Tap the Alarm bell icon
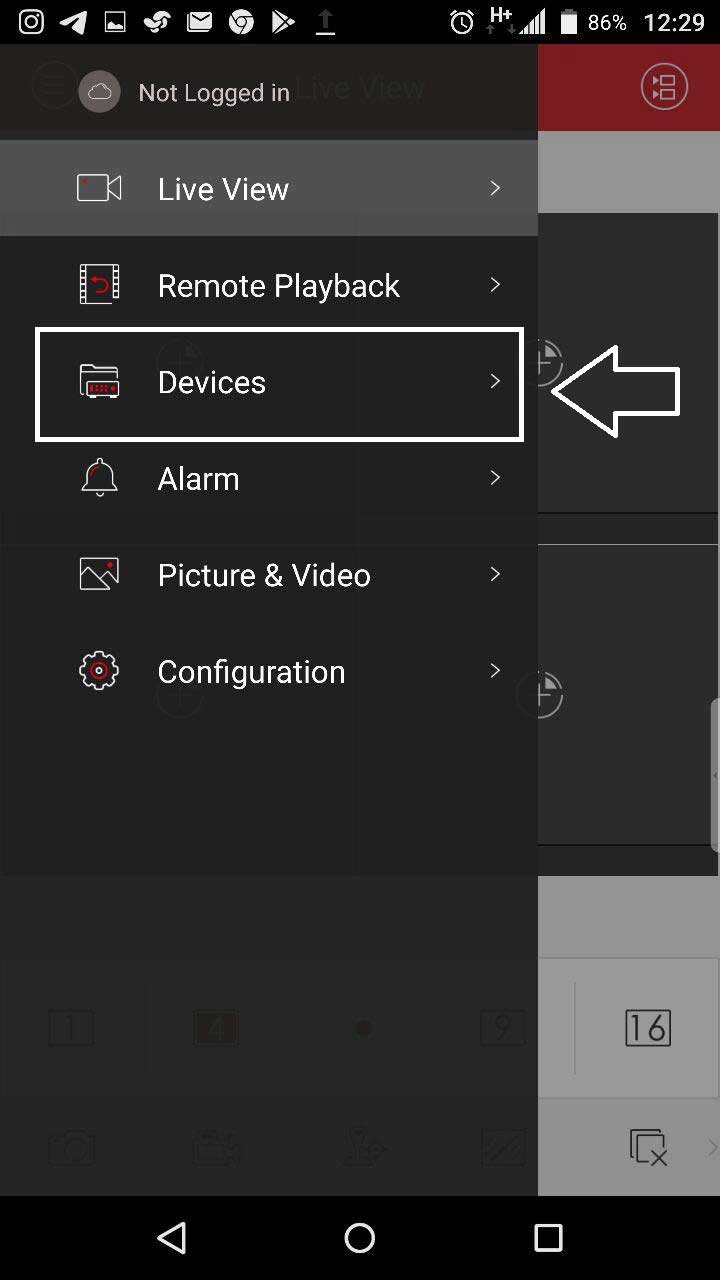 (x=99, y=478)
